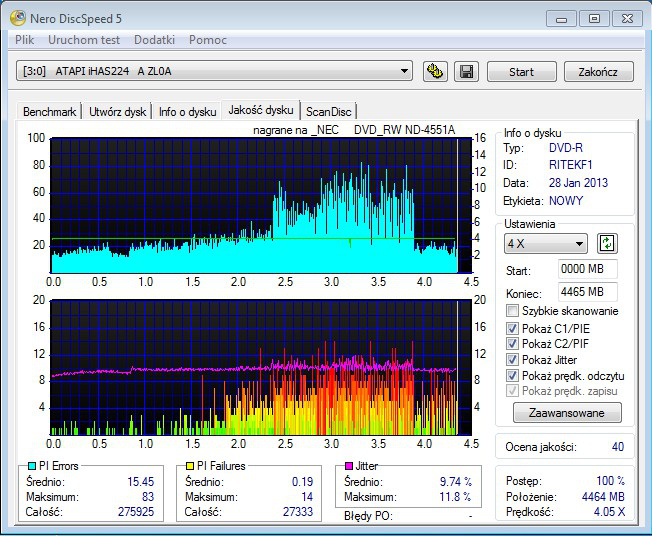The height and width of the screenshot is (536, 652).
Task: Open the Dodatki menu
Action: click(x=154, y=40)
